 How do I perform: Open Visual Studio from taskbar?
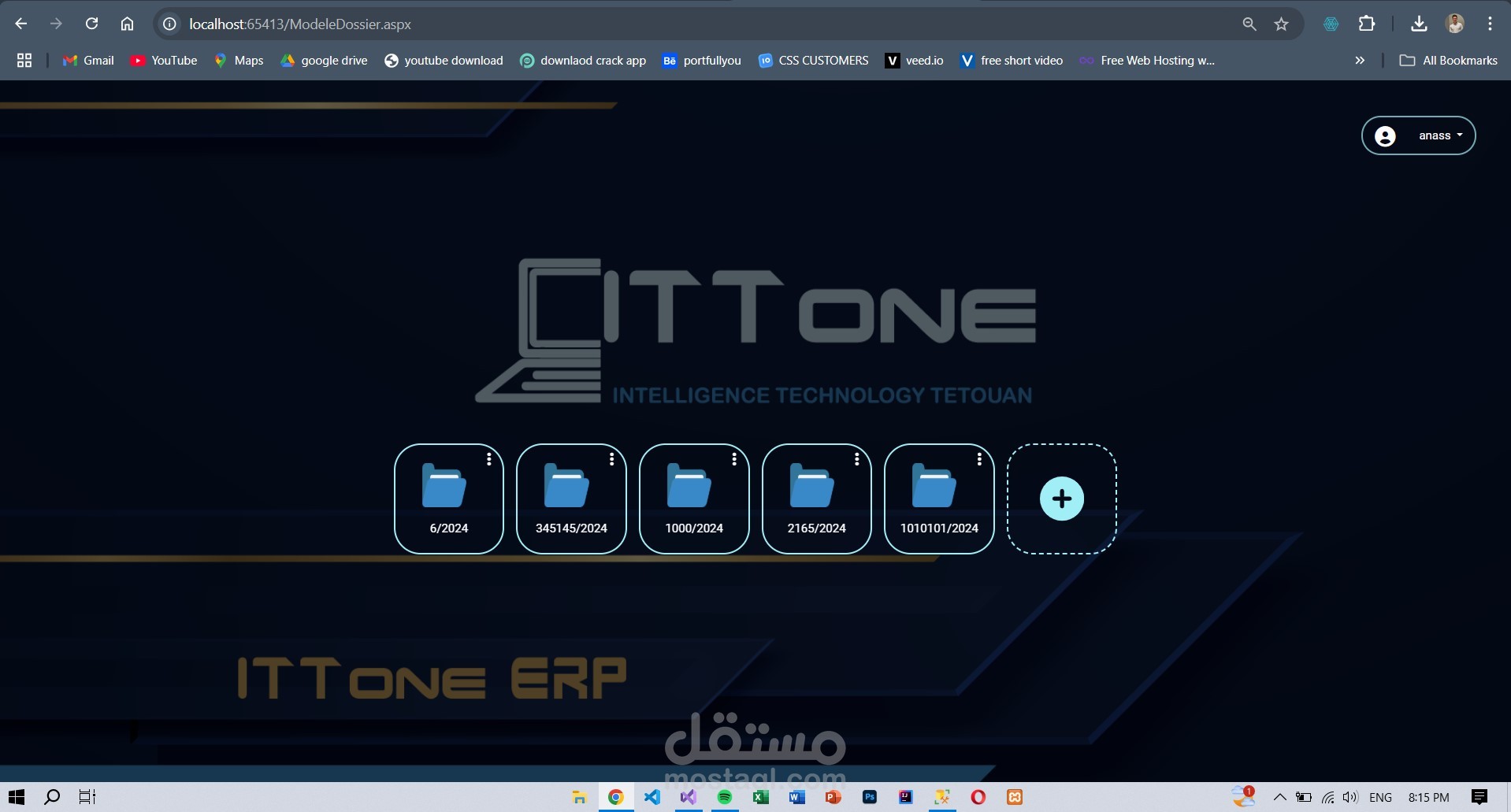689,797
